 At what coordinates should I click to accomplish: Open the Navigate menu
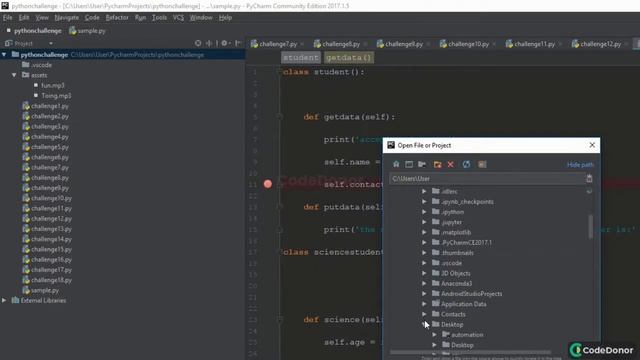pos(67,18)
